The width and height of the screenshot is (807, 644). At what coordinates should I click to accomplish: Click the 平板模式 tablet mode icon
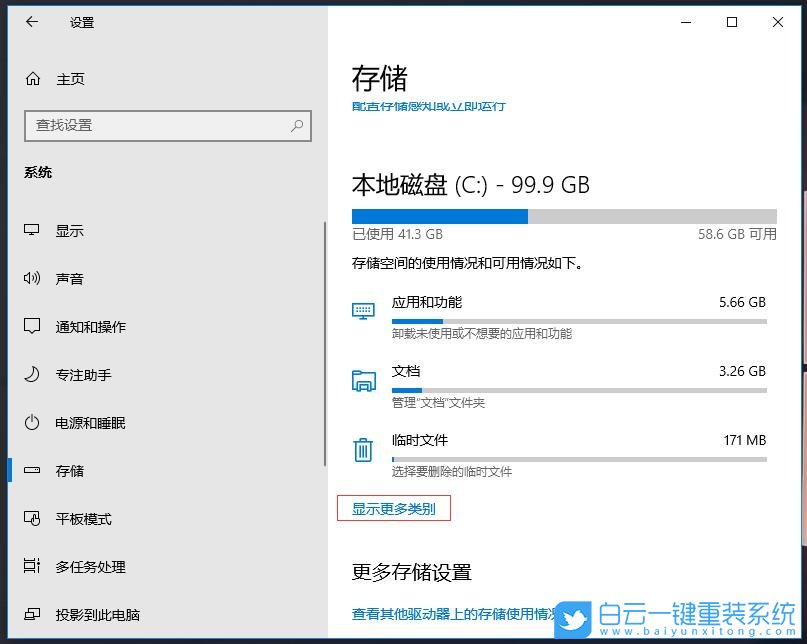30,518
